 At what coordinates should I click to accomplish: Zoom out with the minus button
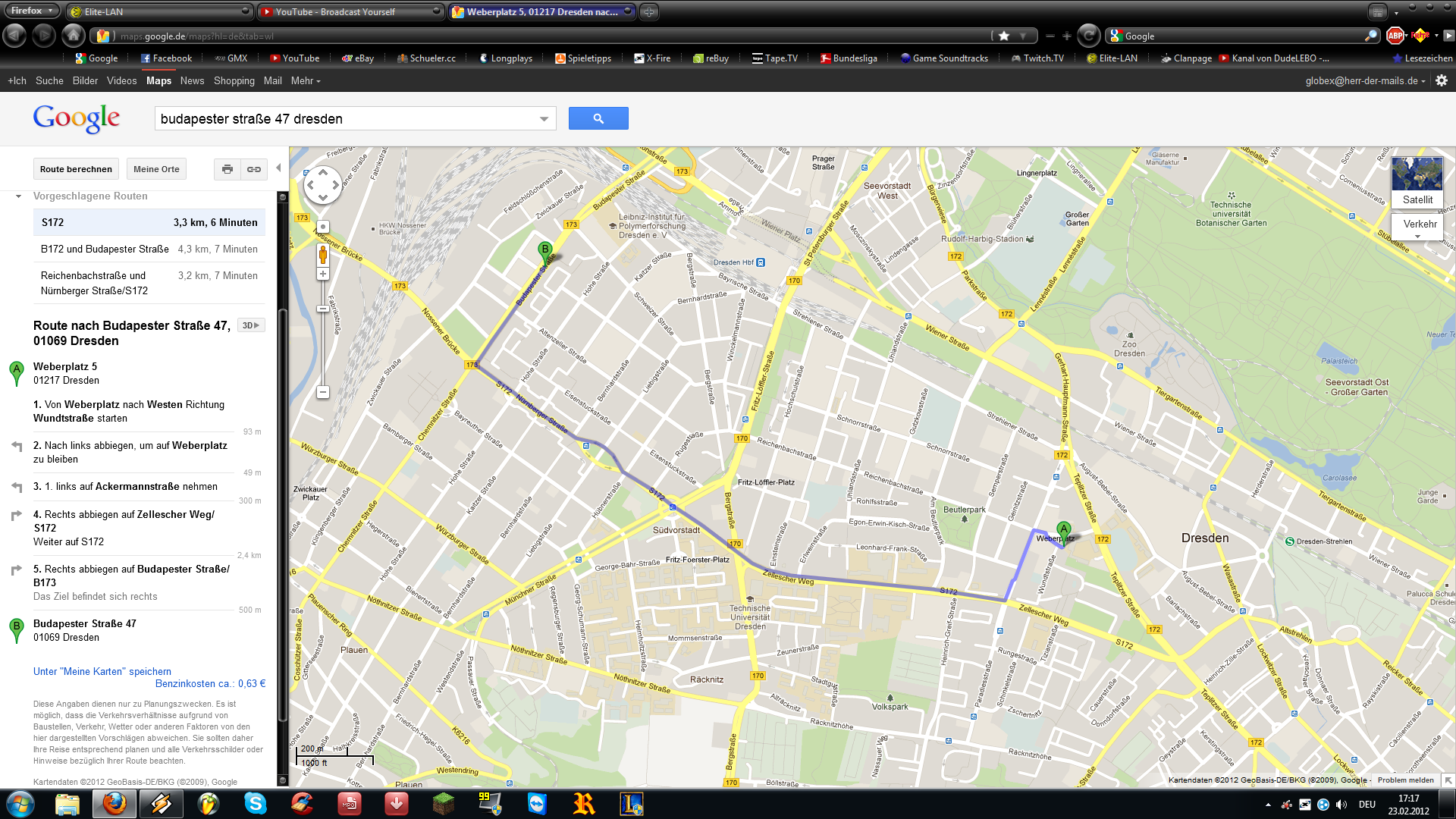(x=322, y=392)
